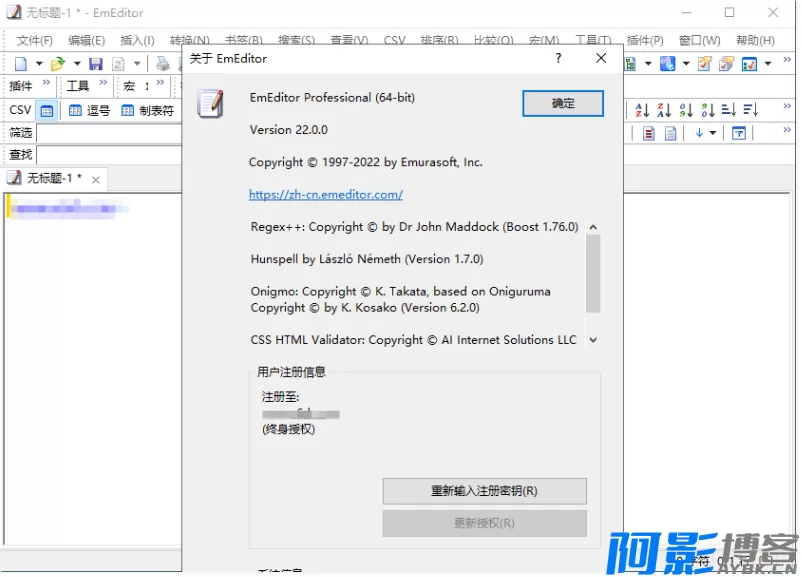Click 重新输入注册密钥(R) button
Screen dimensions: 802x577
484,491
